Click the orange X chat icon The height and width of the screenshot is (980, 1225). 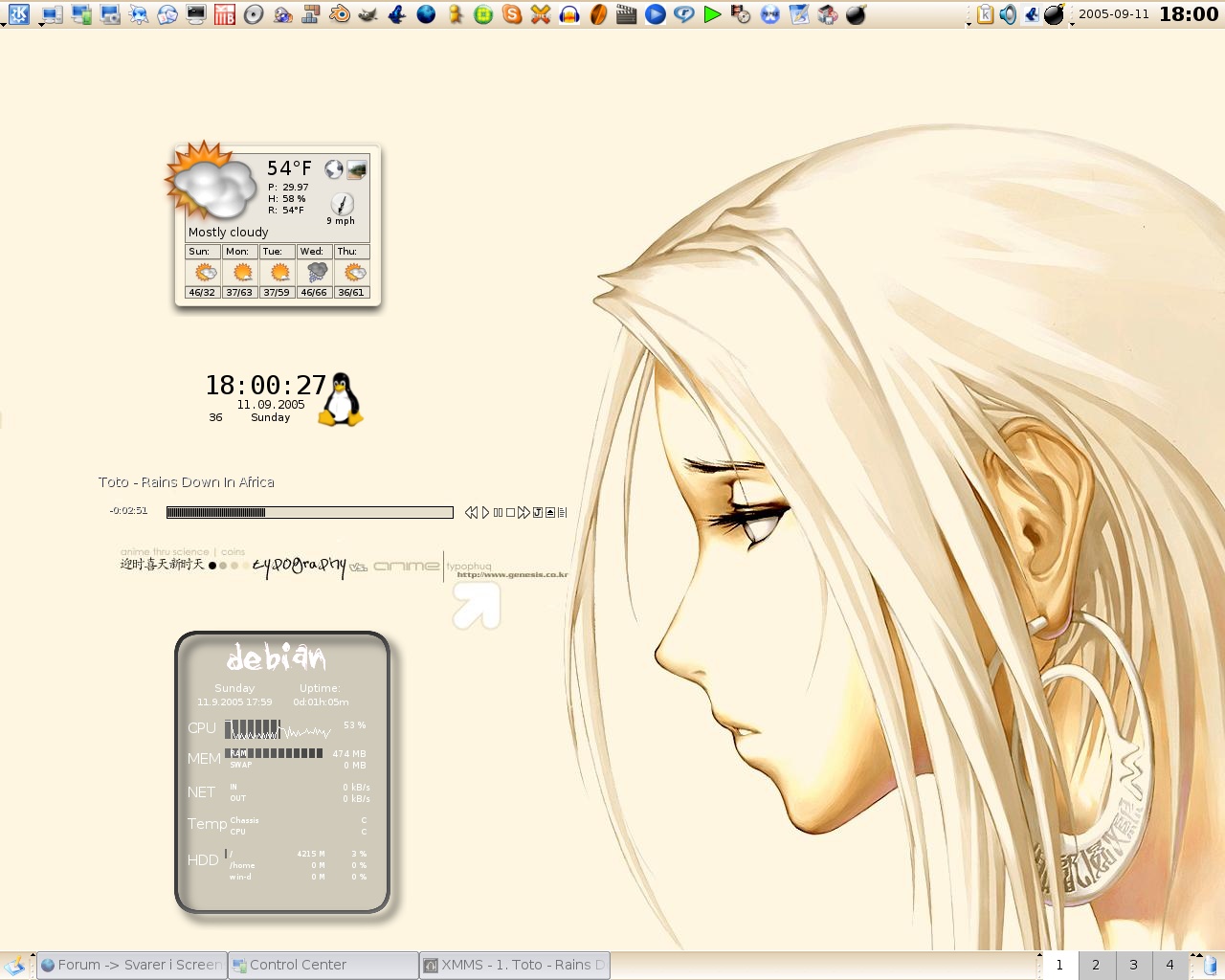click(541, 14)
